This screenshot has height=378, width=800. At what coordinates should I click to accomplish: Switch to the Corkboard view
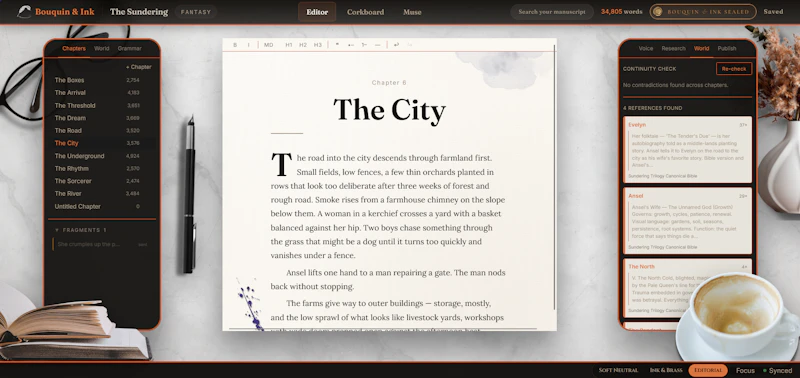365,12
